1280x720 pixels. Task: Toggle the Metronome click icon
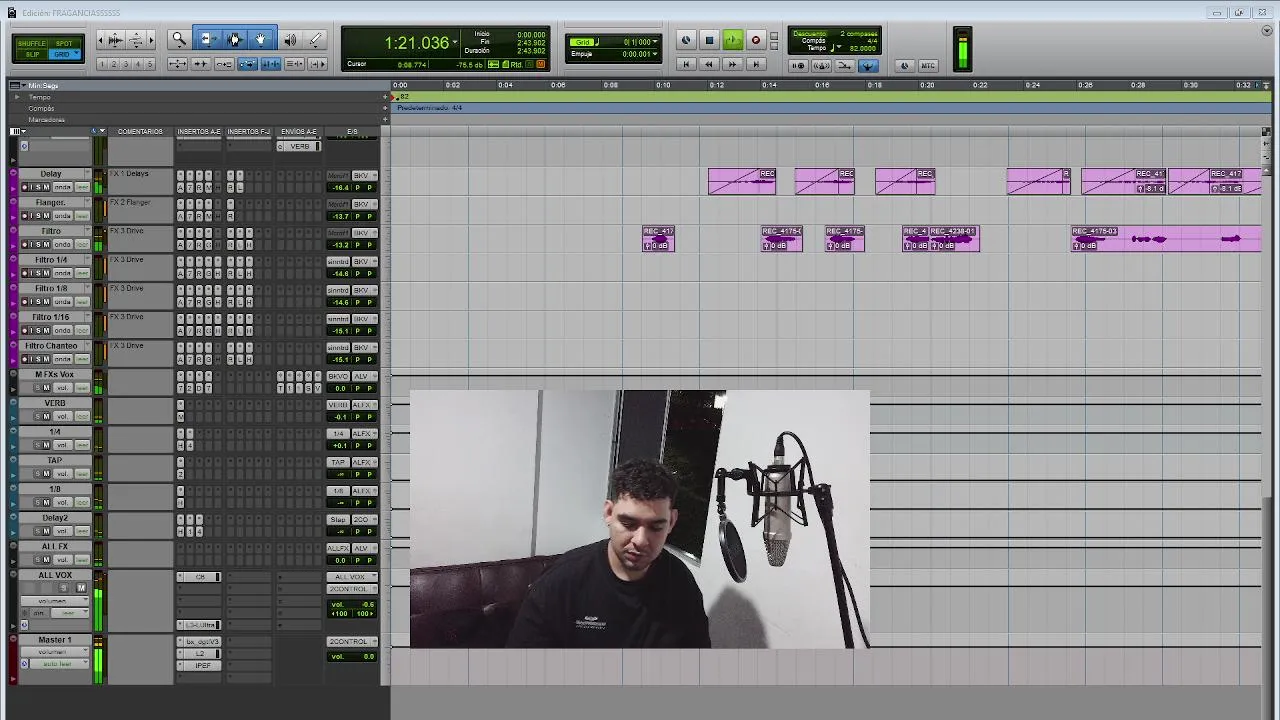(821, 65)
